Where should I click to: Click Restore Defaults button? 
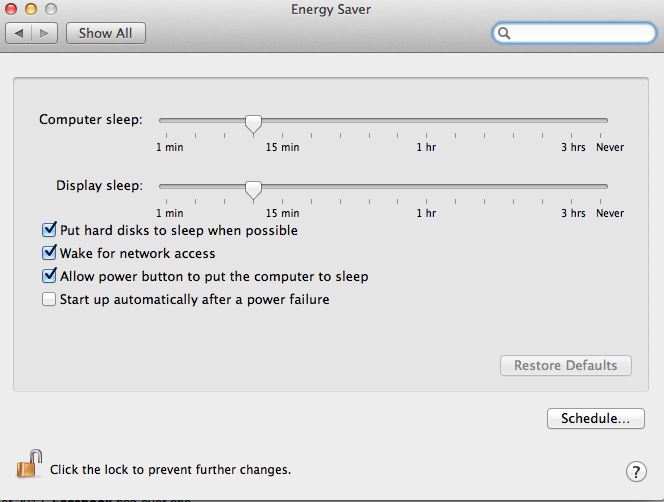click(x=566, y=365)
